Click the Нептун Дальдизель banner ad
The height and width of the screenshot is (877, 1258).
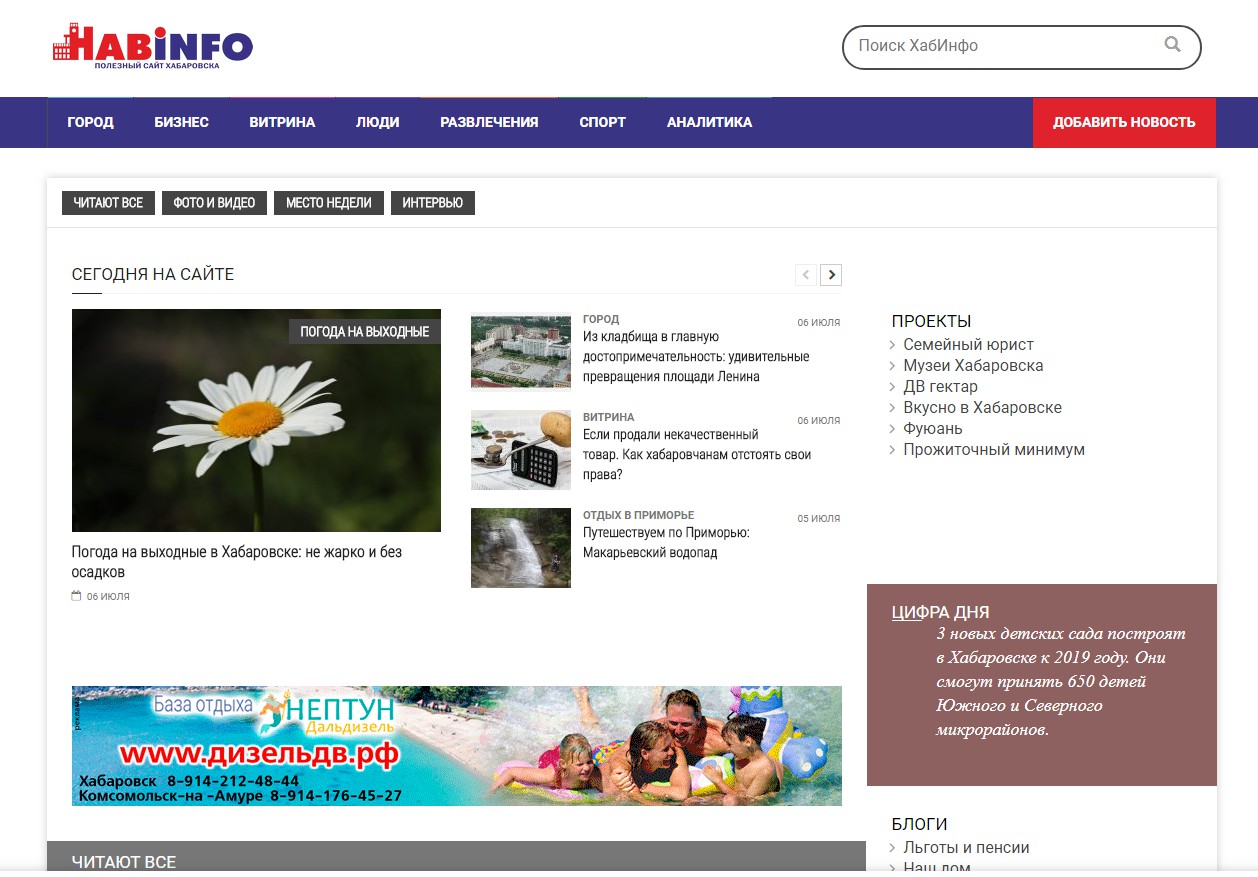pos(457,746)
